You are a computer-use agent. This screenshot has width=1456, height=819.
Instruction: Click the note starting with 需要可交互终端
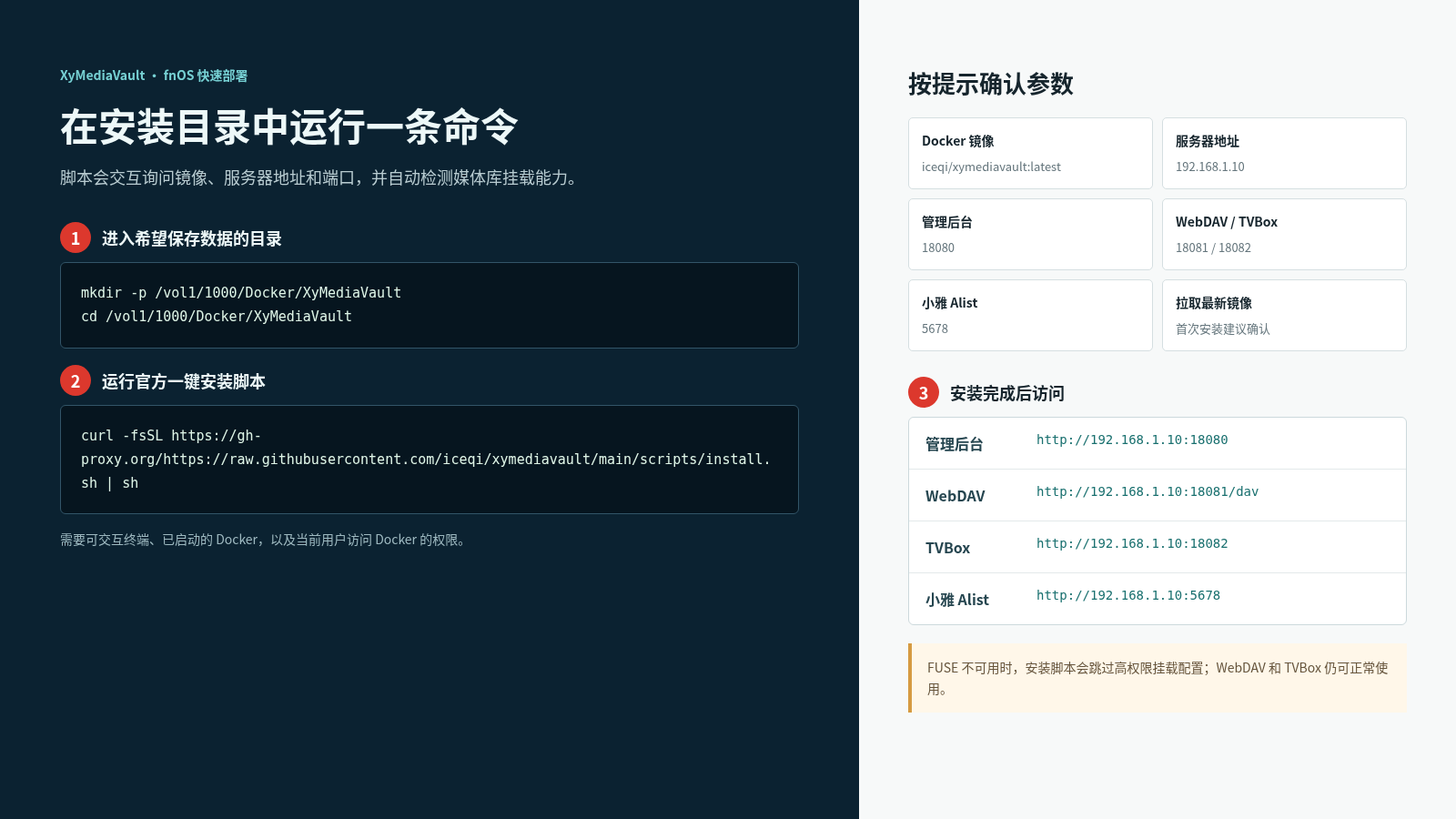pyautogui.click(x=265, y=540)
